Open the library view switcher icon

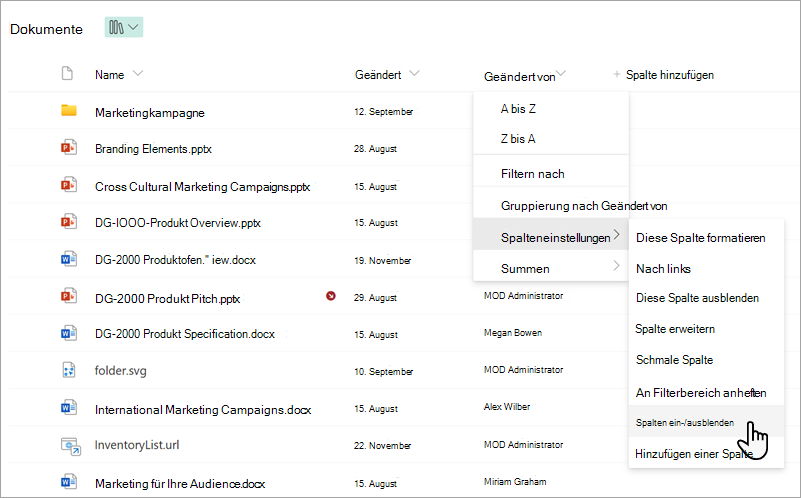[124, 27]
